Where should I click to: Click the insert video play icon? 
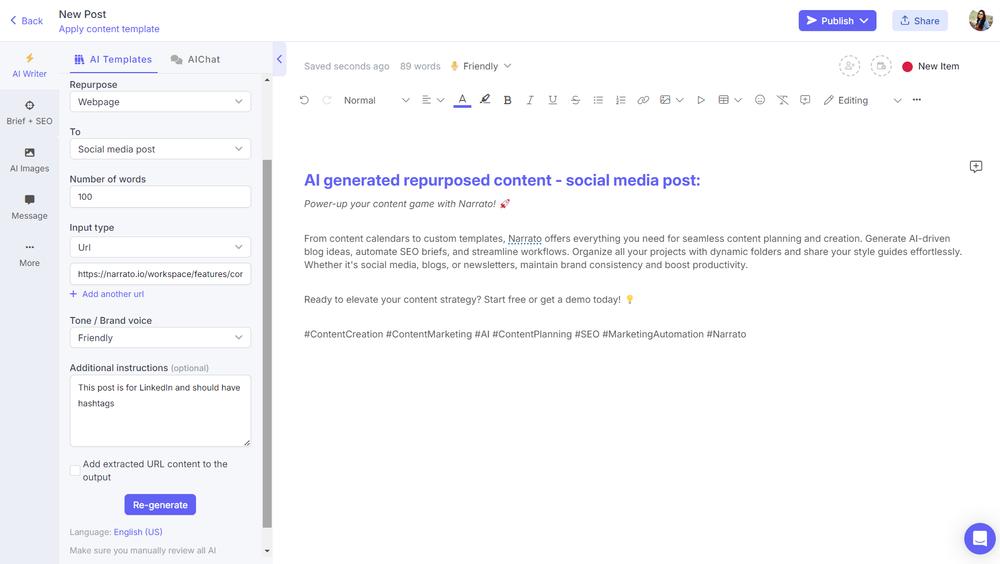(701, 100)
